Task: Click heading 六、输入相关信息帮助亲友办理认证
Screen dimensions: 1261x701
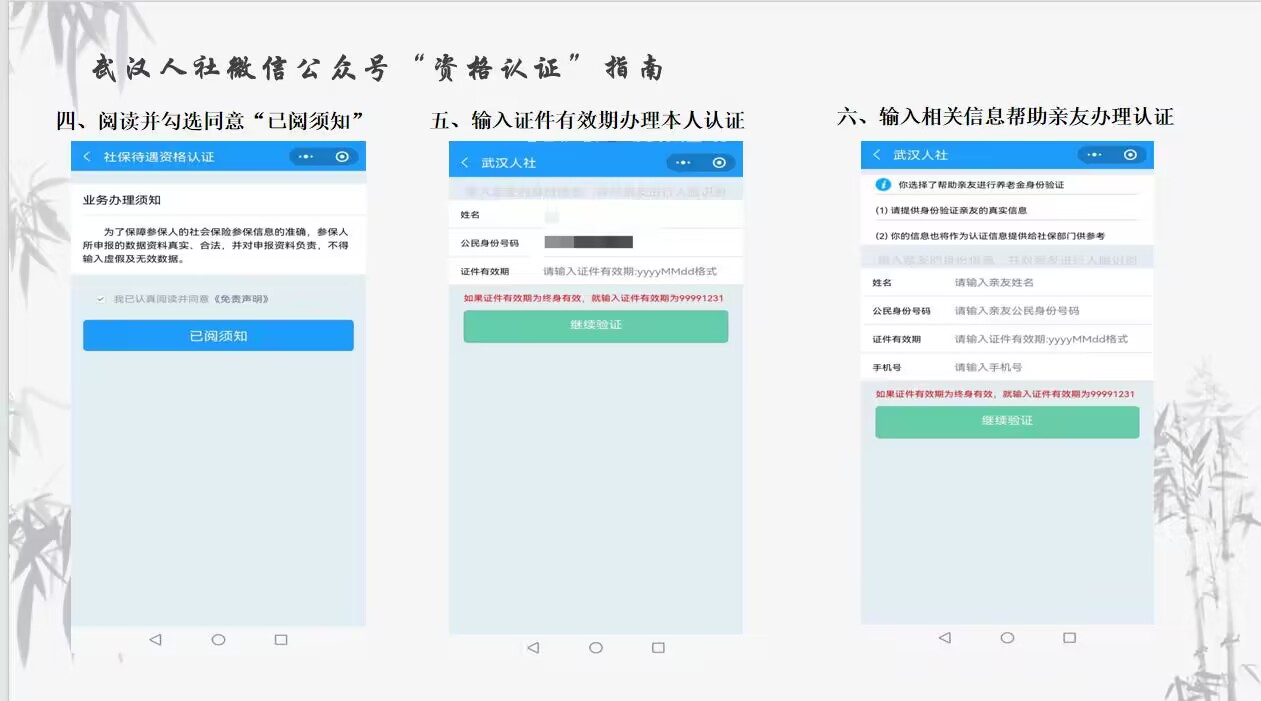Action: coord(1005,116)
